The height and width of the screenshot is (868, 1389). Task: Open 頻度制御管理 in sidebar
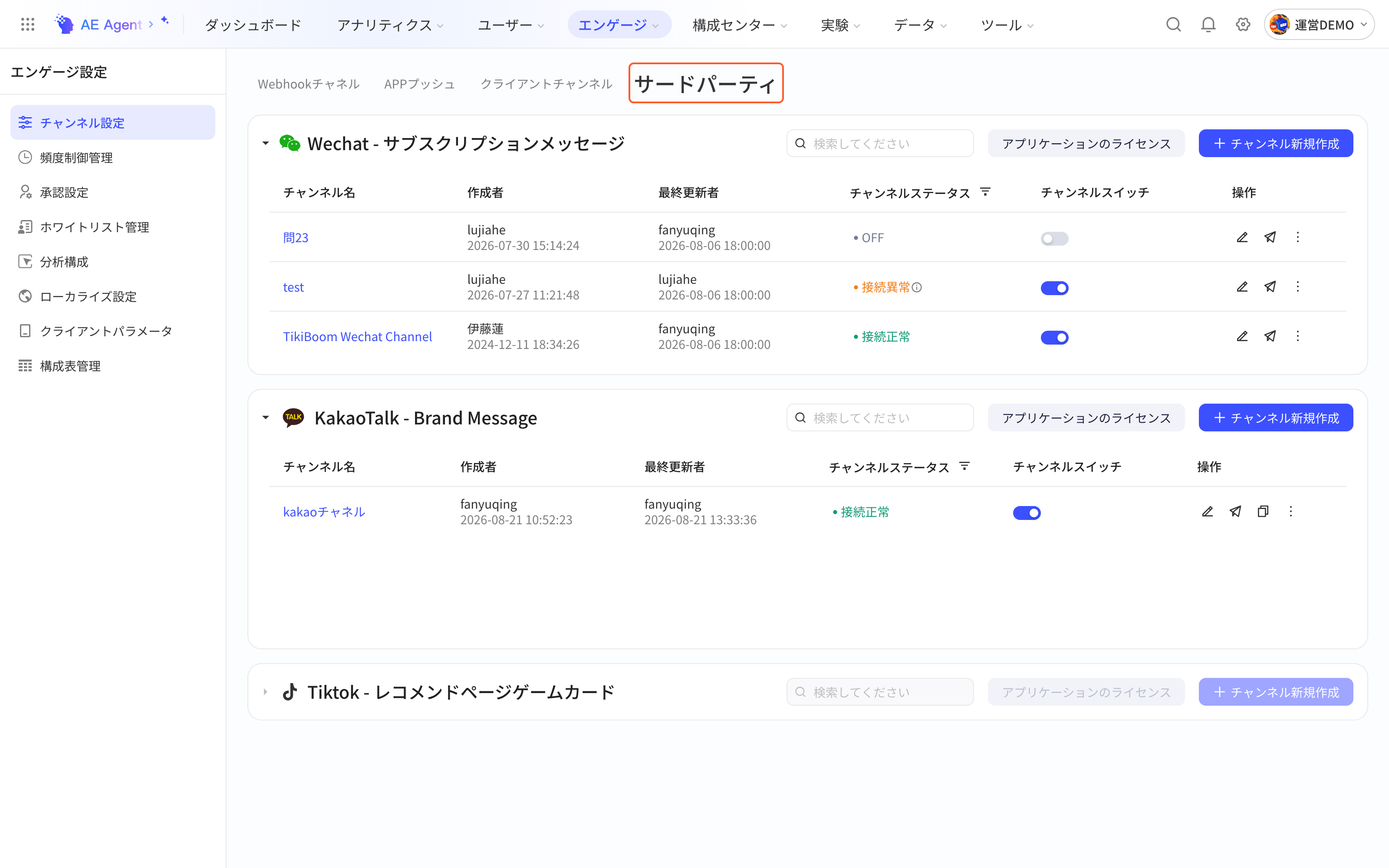pyautogui.click(x=112, y=157)
